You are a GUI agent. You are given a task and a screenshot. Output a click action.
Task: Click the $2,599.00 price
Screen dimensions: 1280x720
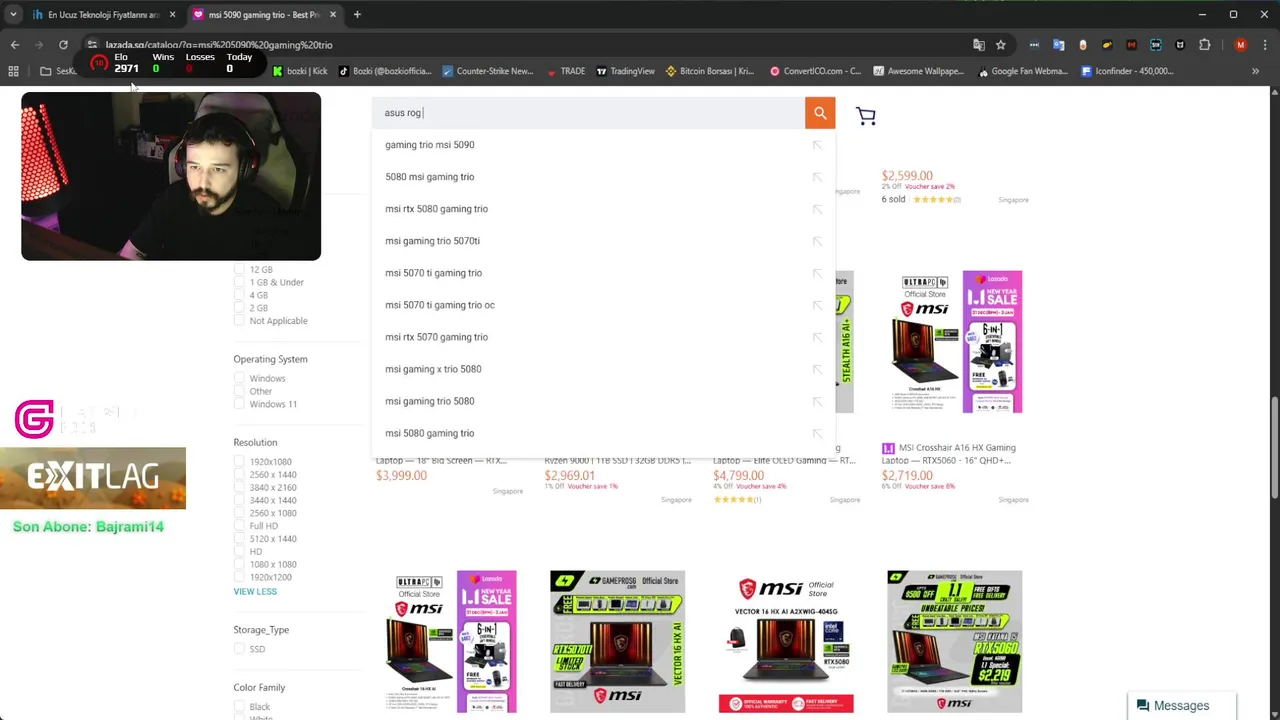tap(907, 176)
